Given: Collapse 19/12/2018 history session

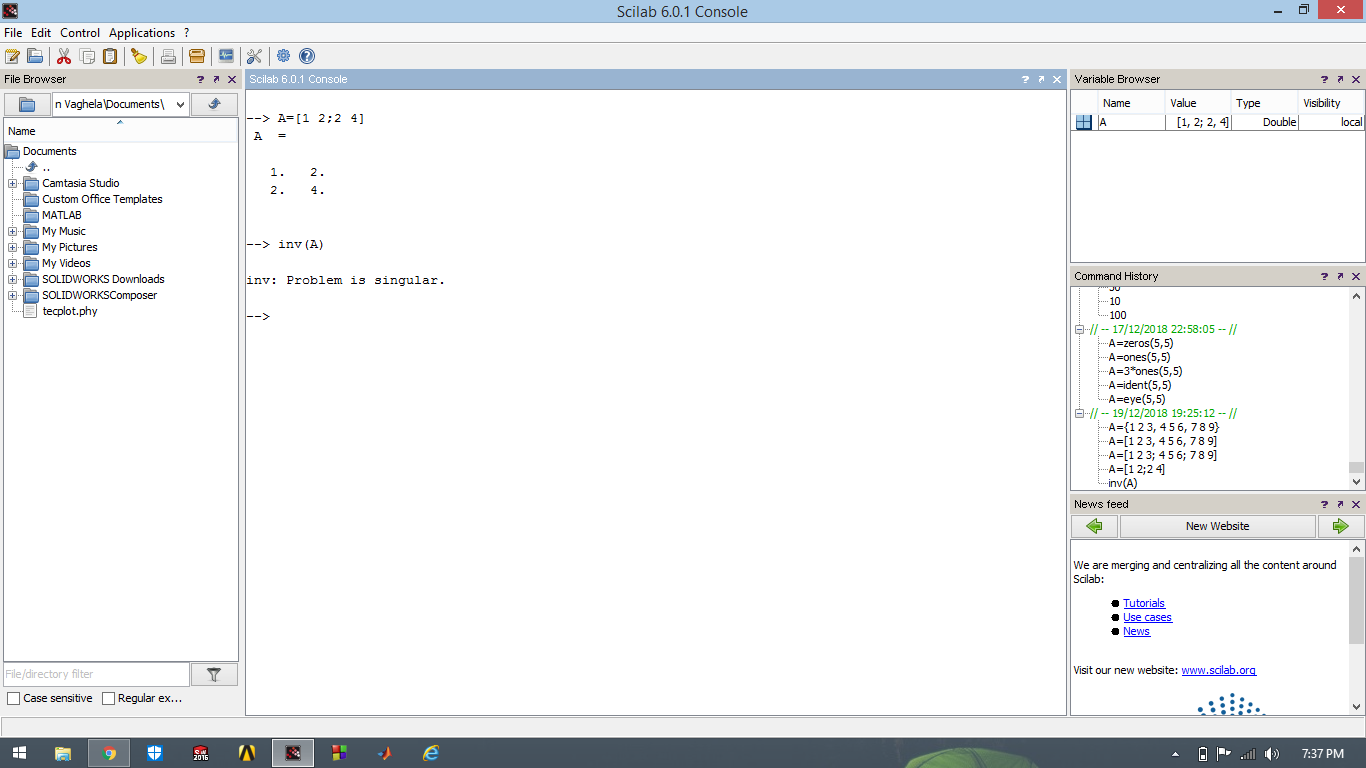Looking at the screenshot, I should 1080,413.
